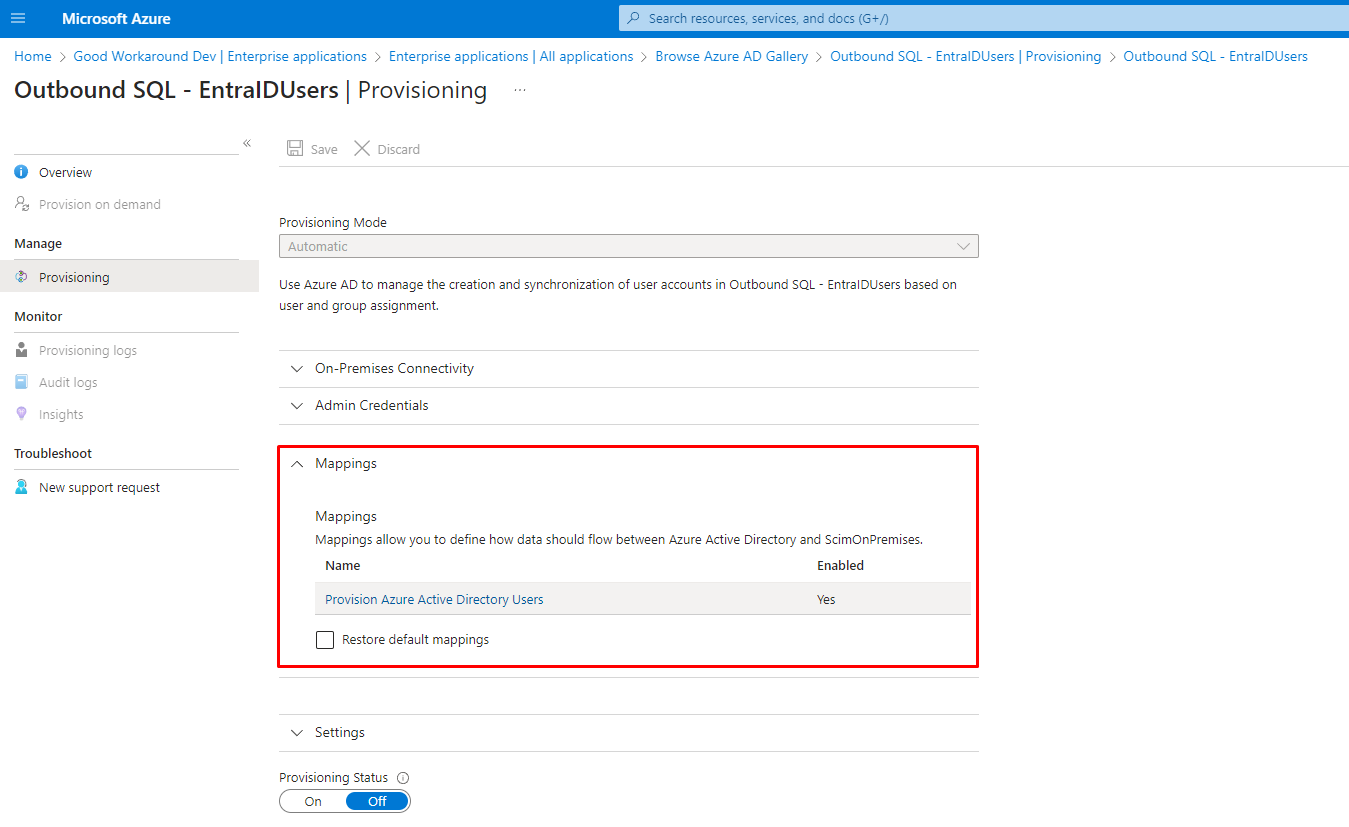Open the Provisioning Mode dropdown
1349x827 pixels.
pos(628,246)
